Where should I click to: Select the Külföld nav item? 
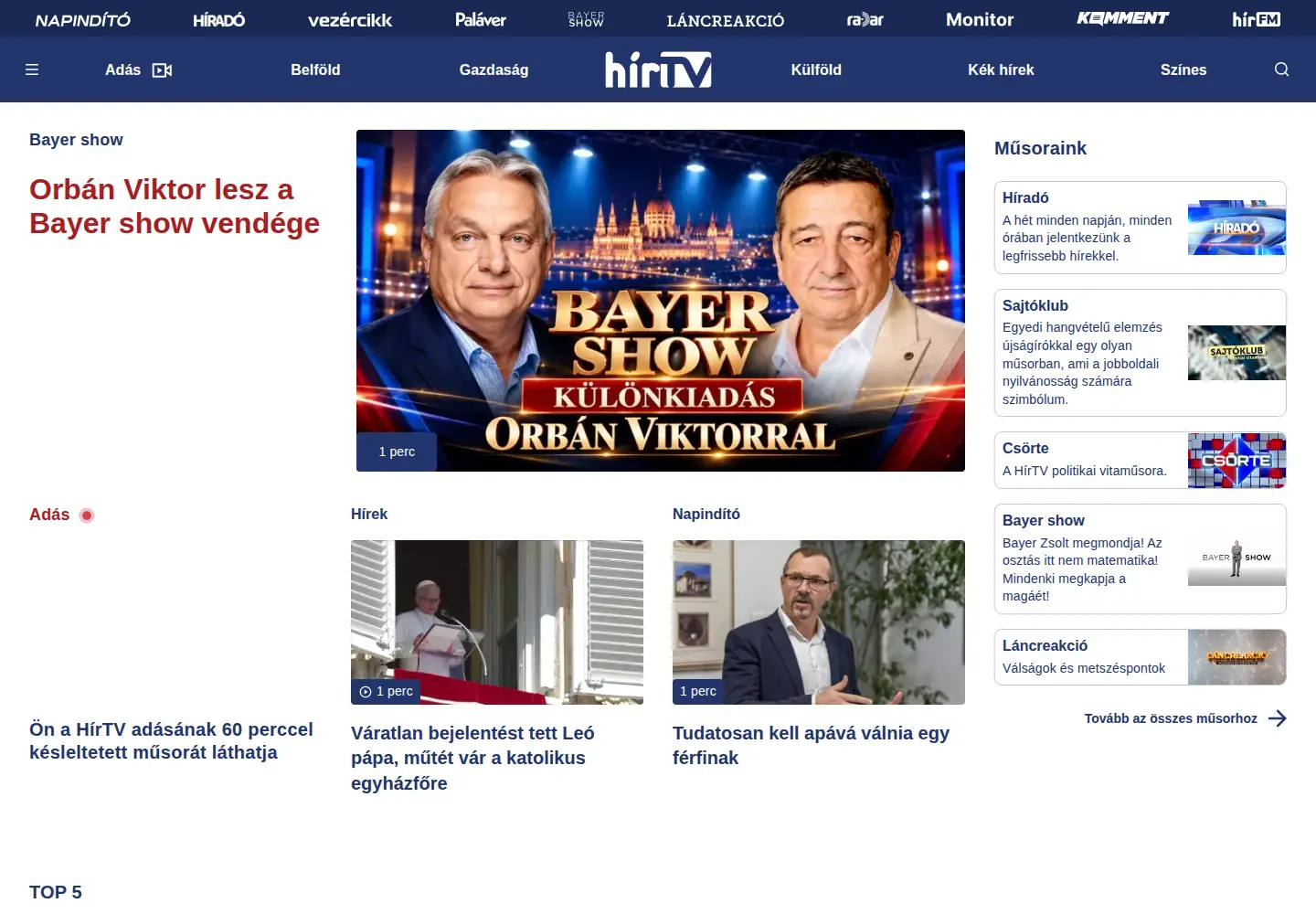click(816, 70)
